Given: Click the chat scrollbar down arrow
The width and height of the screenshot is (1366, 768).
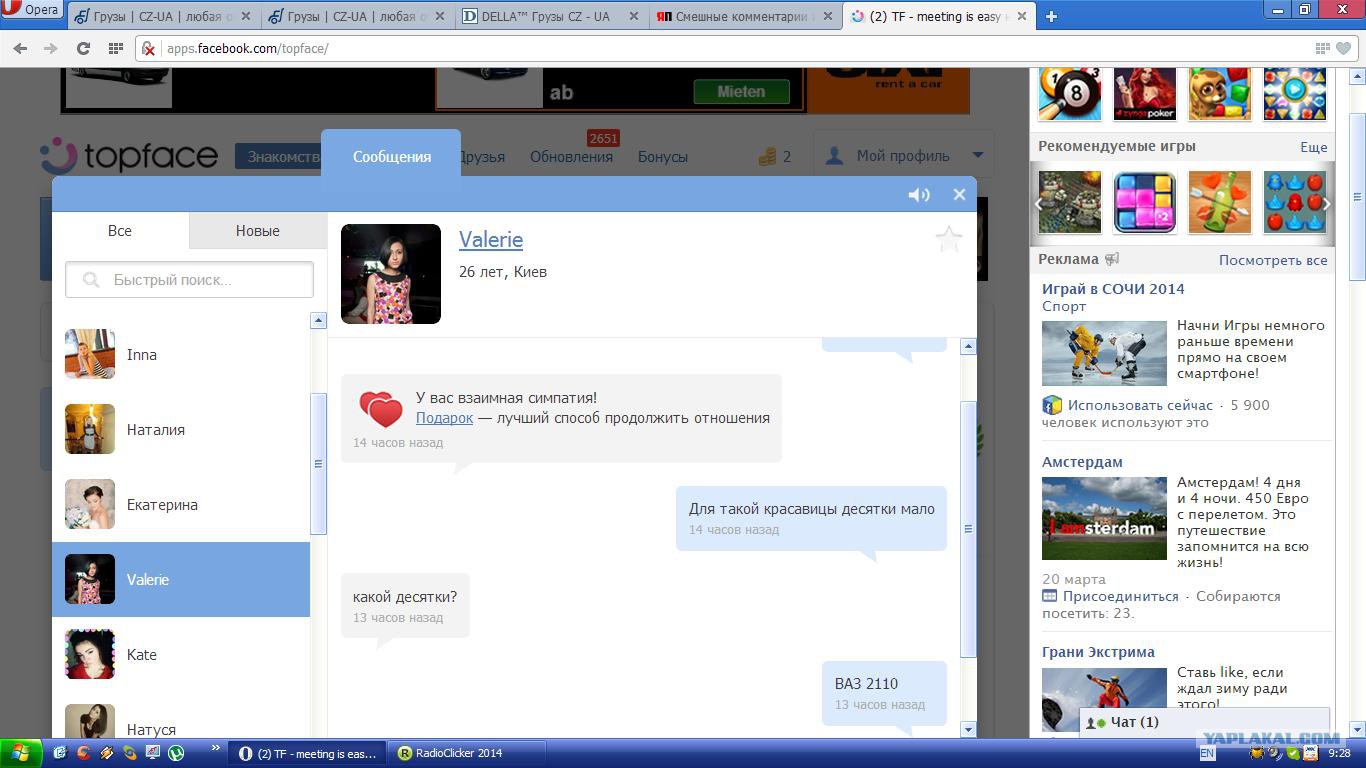Looking at the screenshot, I should pyautogui.click(x=968, y=730).
